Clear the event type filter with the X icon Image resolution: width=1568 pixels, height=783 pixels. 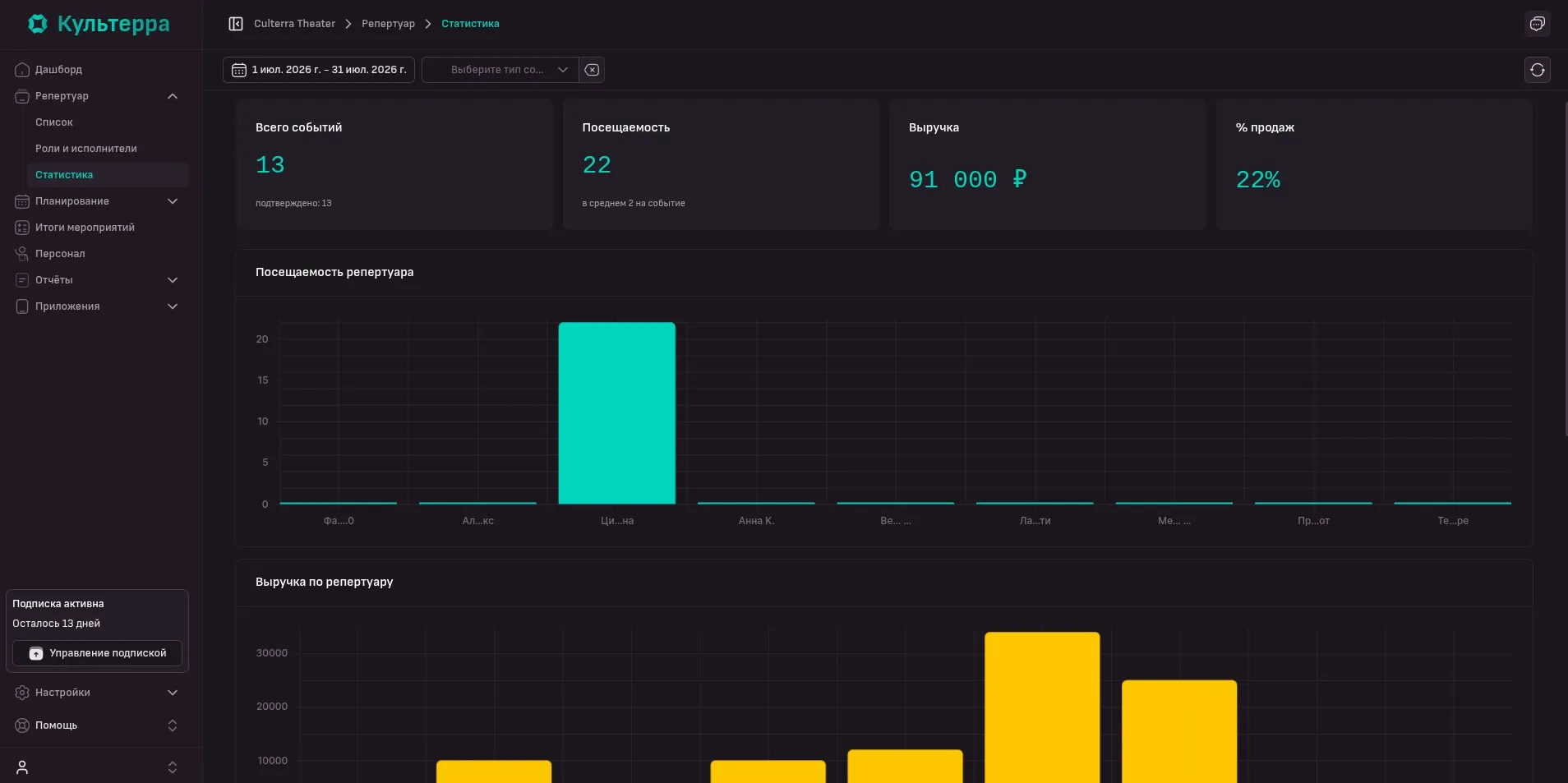pyautogui.click(x=592, y=70)
